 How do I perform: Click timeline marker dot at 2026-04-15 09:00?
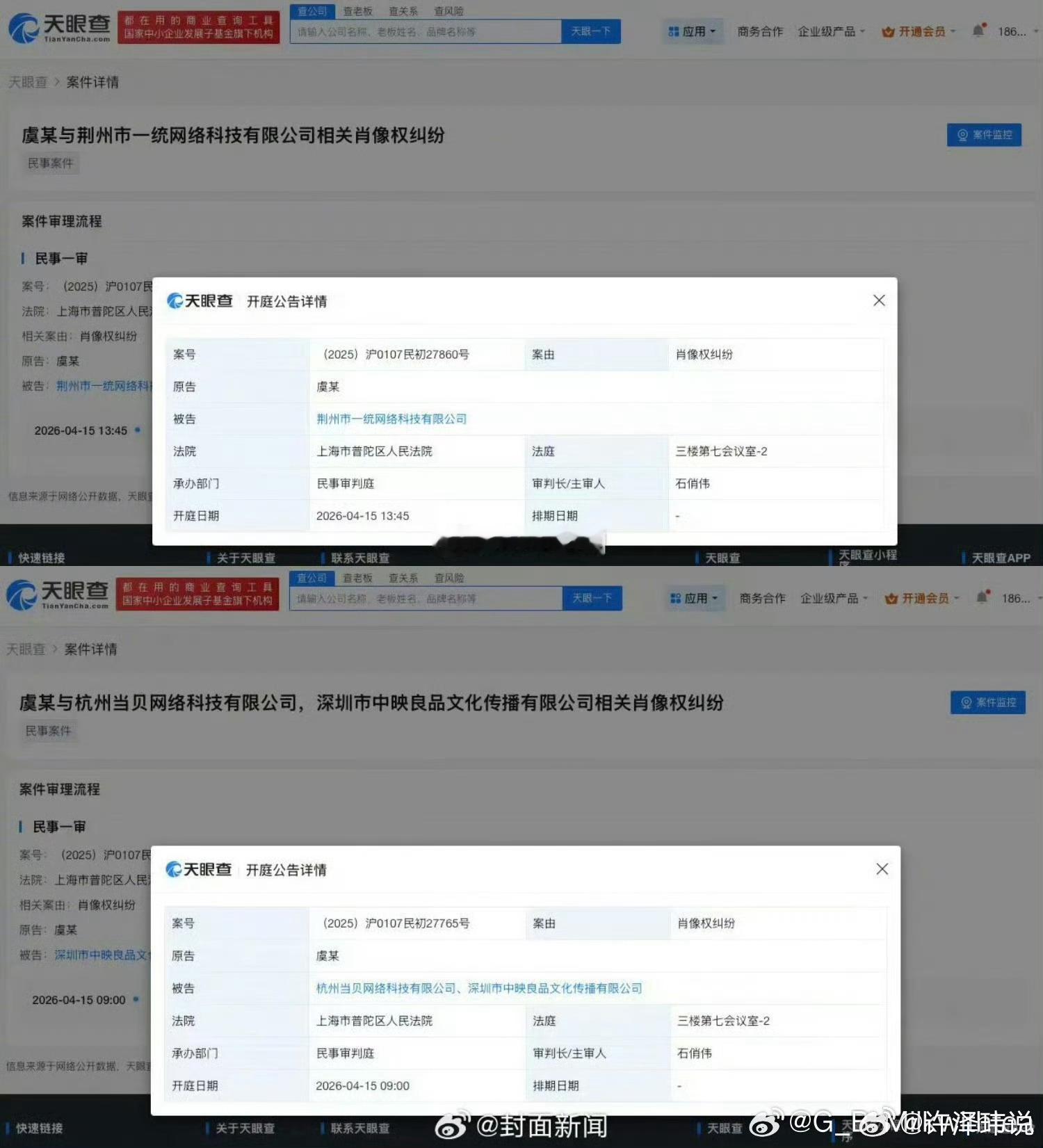136,999
